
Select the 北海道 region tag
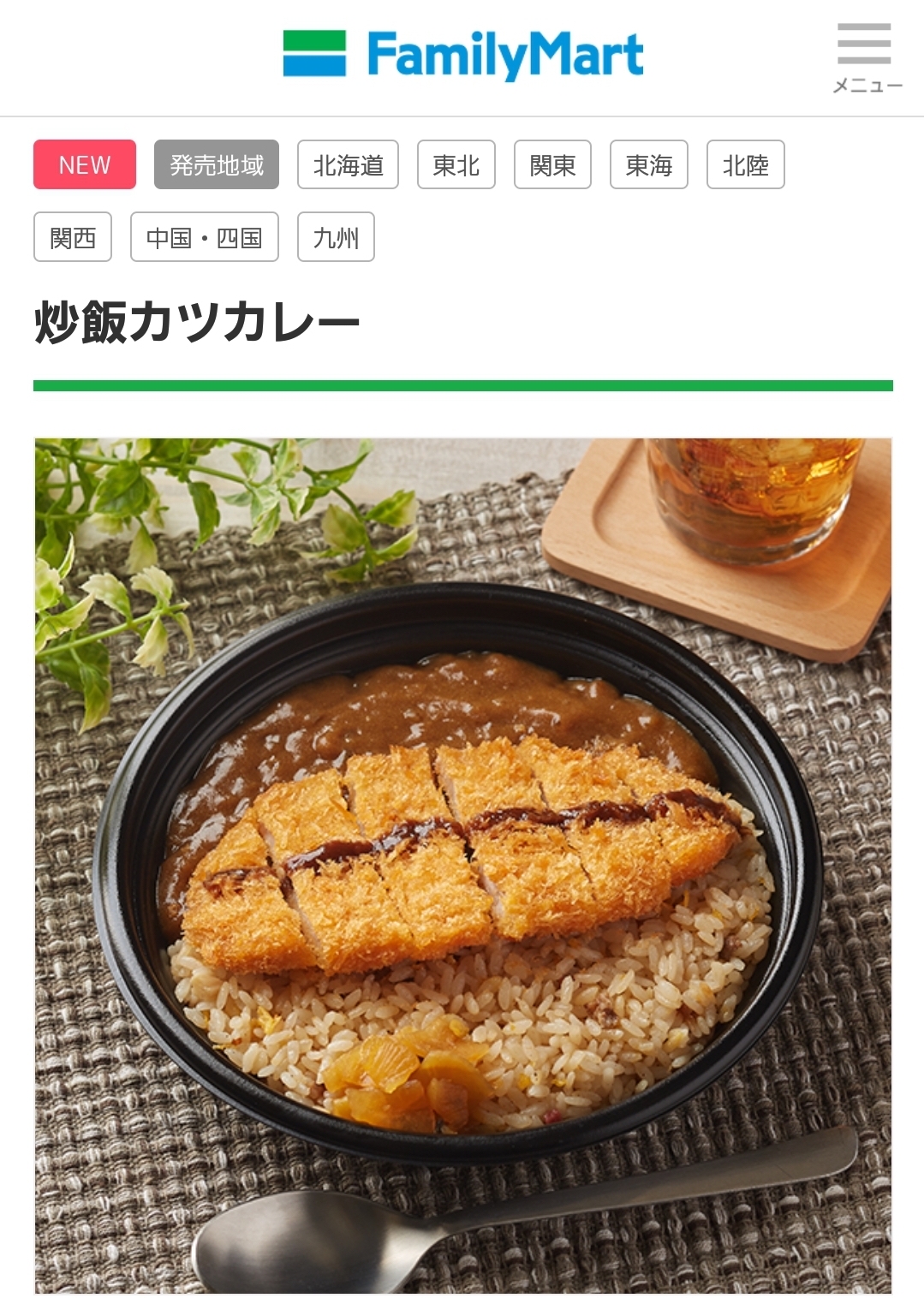pyautogui.click(x=348, y=164)
